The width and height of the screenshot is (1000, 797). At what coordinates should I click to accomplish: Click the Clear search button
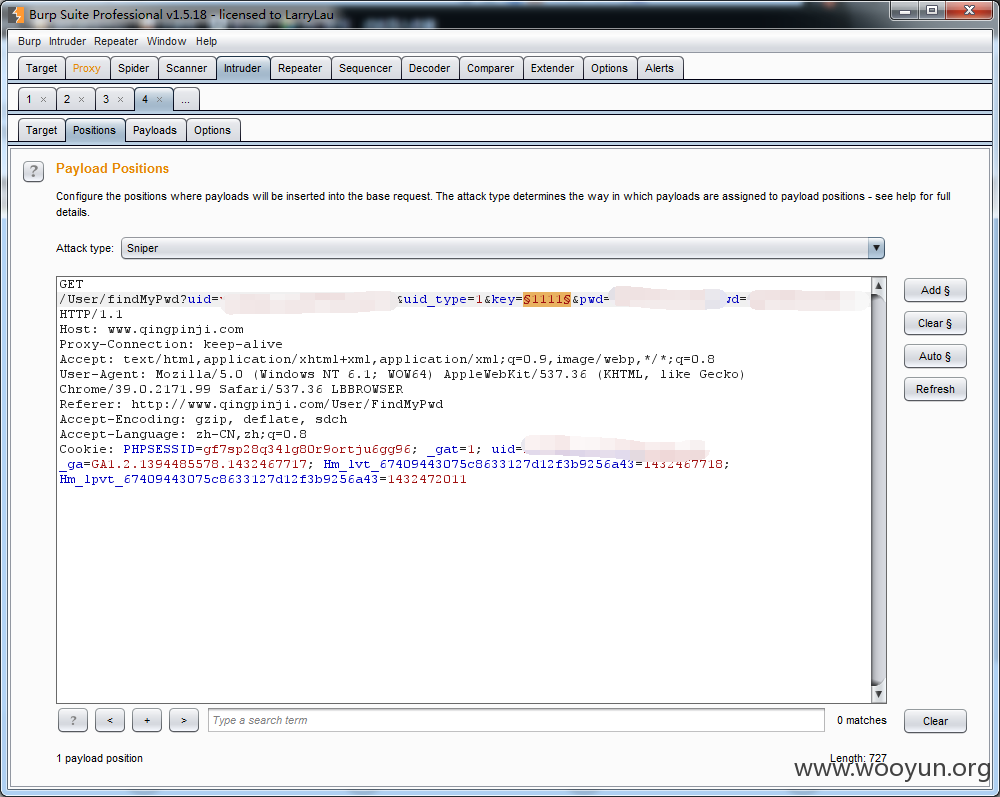935,721
